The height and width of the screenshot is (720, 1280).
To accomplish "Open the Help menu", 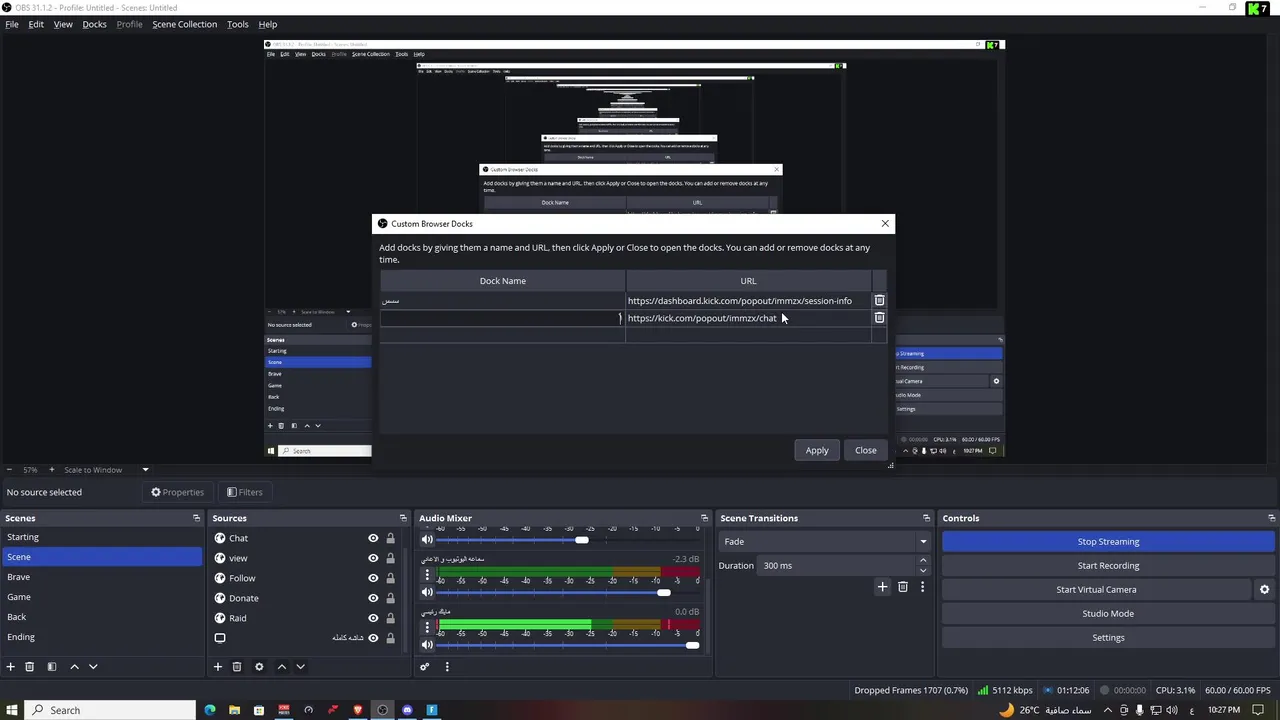I will click(x=268, y=24).
